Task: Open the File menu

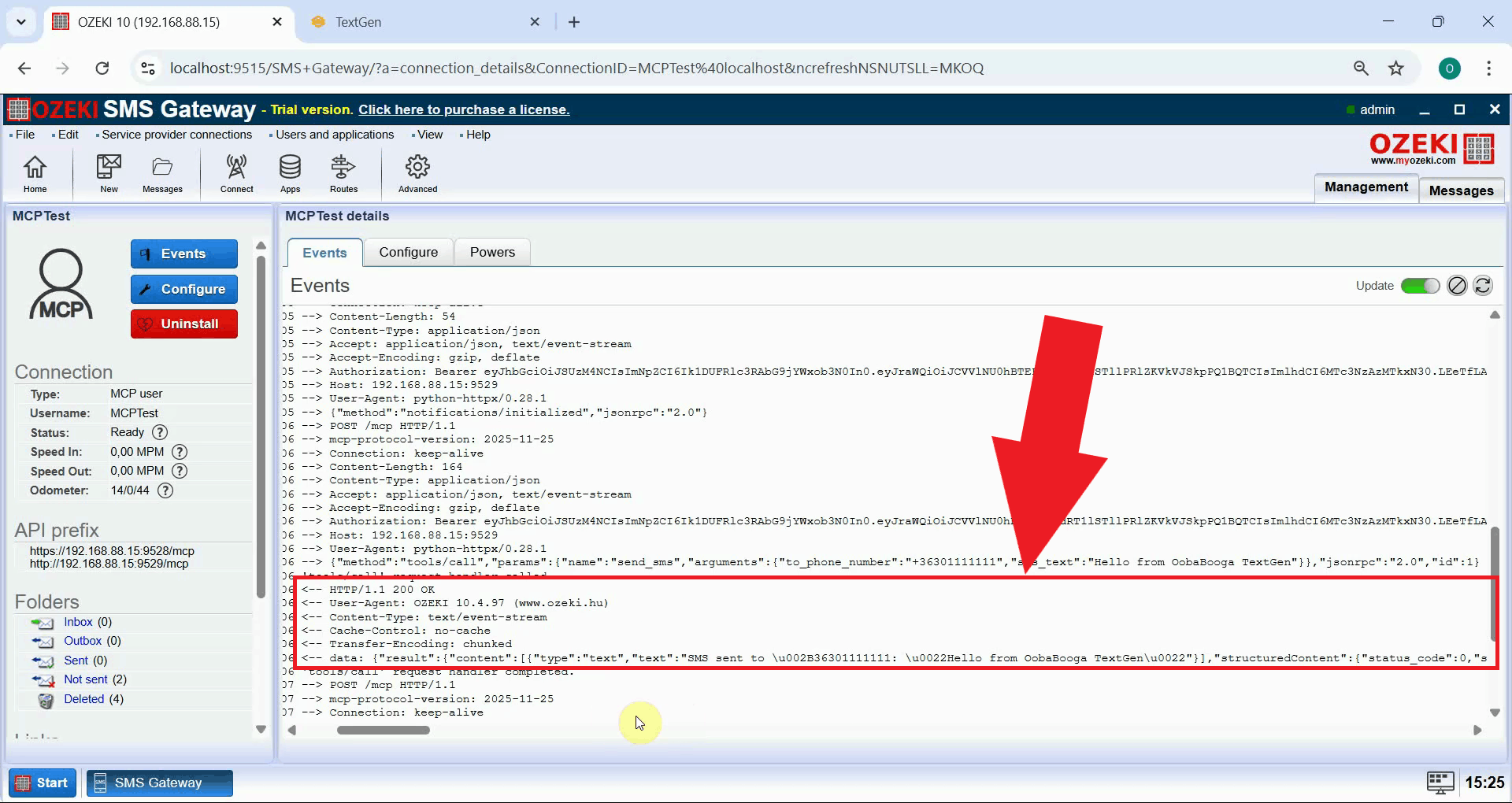Action: pos(25,135)
